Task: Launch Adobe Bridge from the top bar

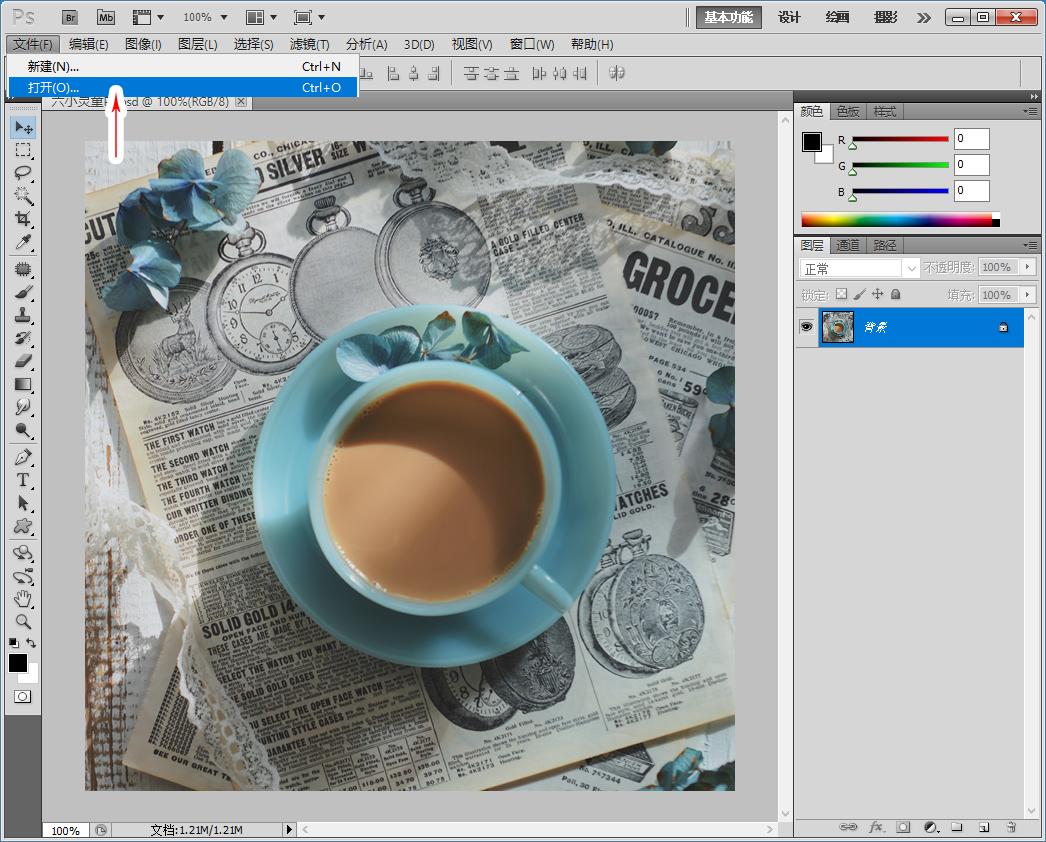Action: [69, 17]
